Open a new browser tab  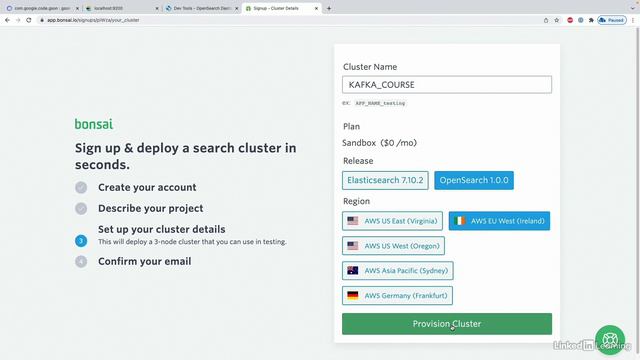click(329, 8)
